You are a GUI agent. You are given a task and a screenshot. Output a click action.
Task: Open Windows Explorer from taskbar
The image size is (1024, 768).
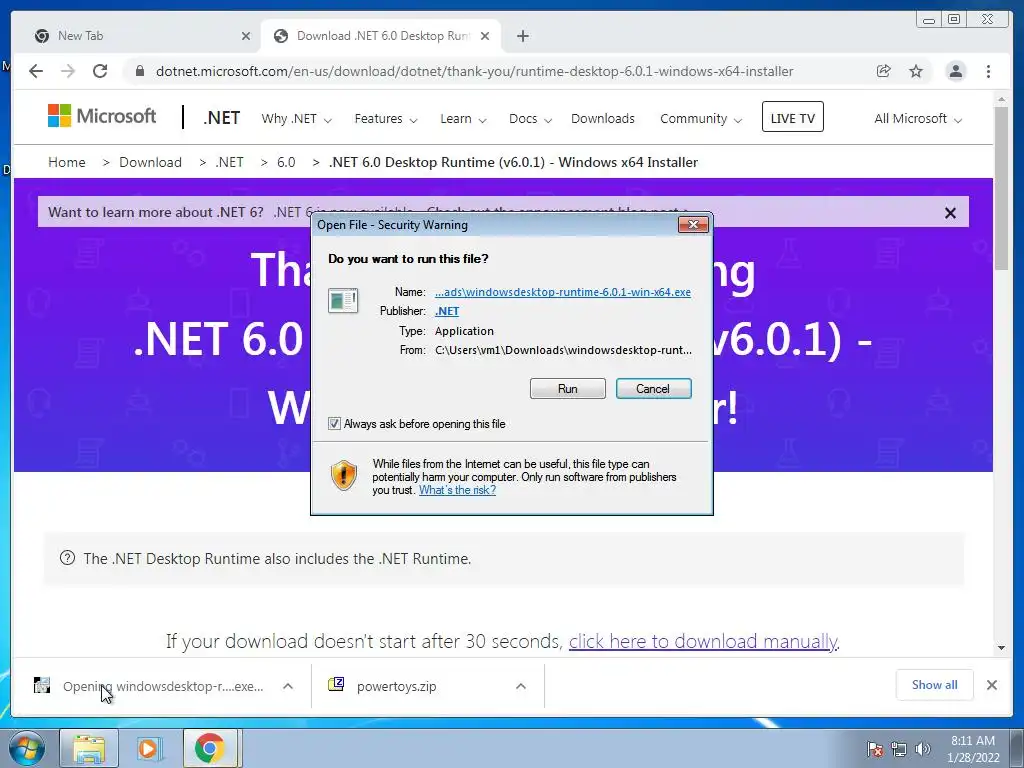click(x=89, y=748)
